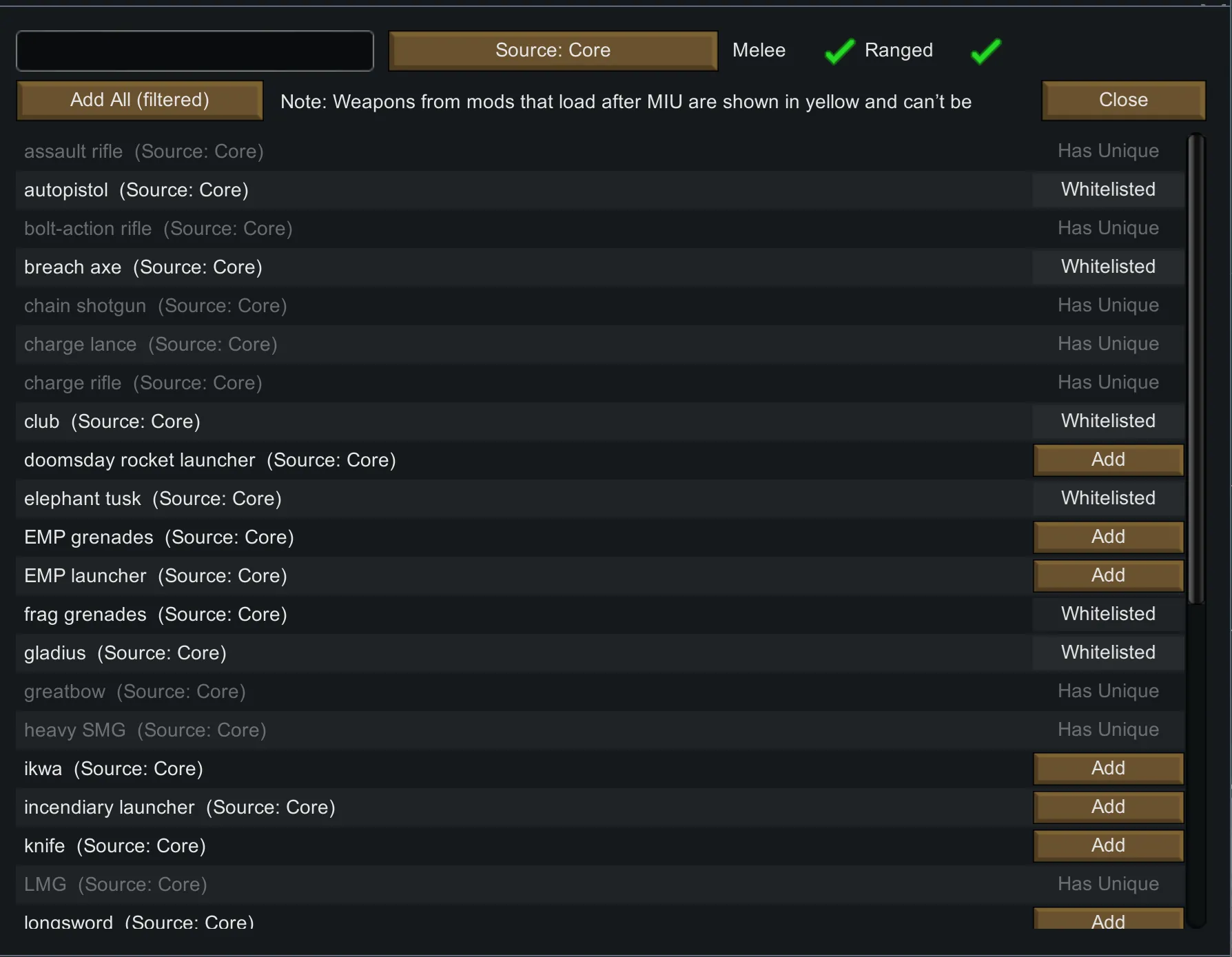Add incendiary launcher to the whitelist
The height and width of the screenshot is (957, 1232).
point(1108,807)
